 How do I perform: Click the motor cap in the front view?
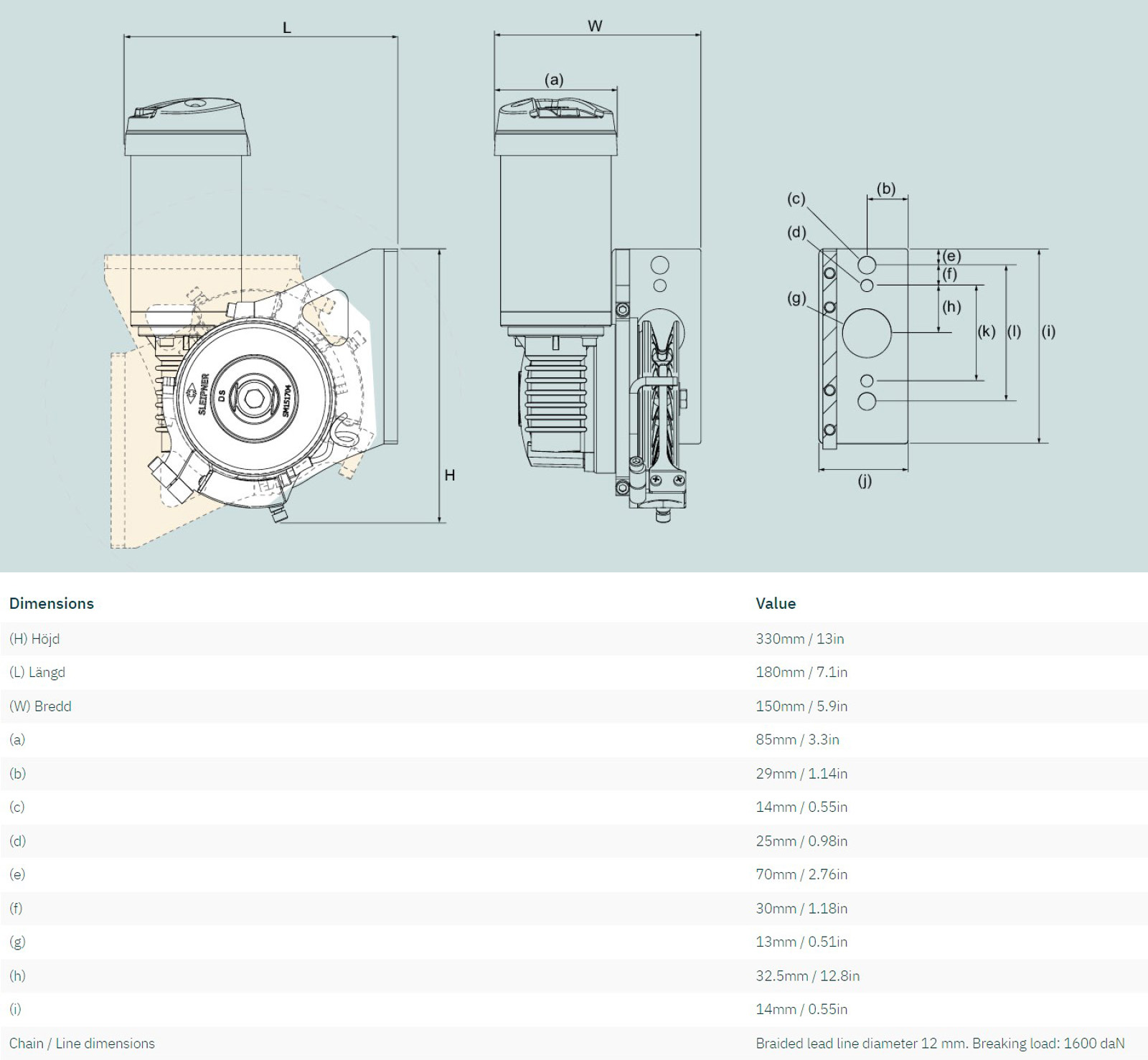[x=555, y=128]
